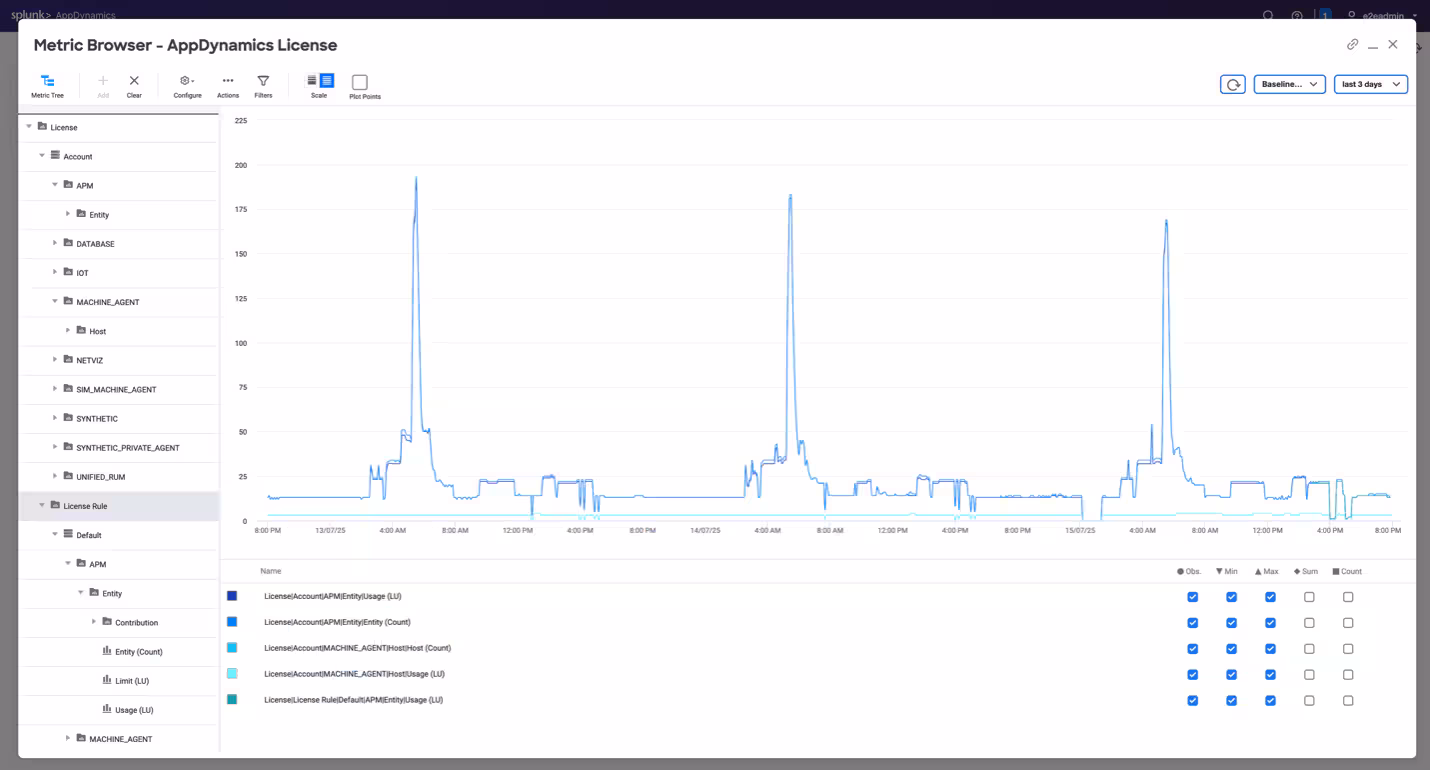
Task: Select Limit (LU) metric in tree
Action: (x=131, y=681)
